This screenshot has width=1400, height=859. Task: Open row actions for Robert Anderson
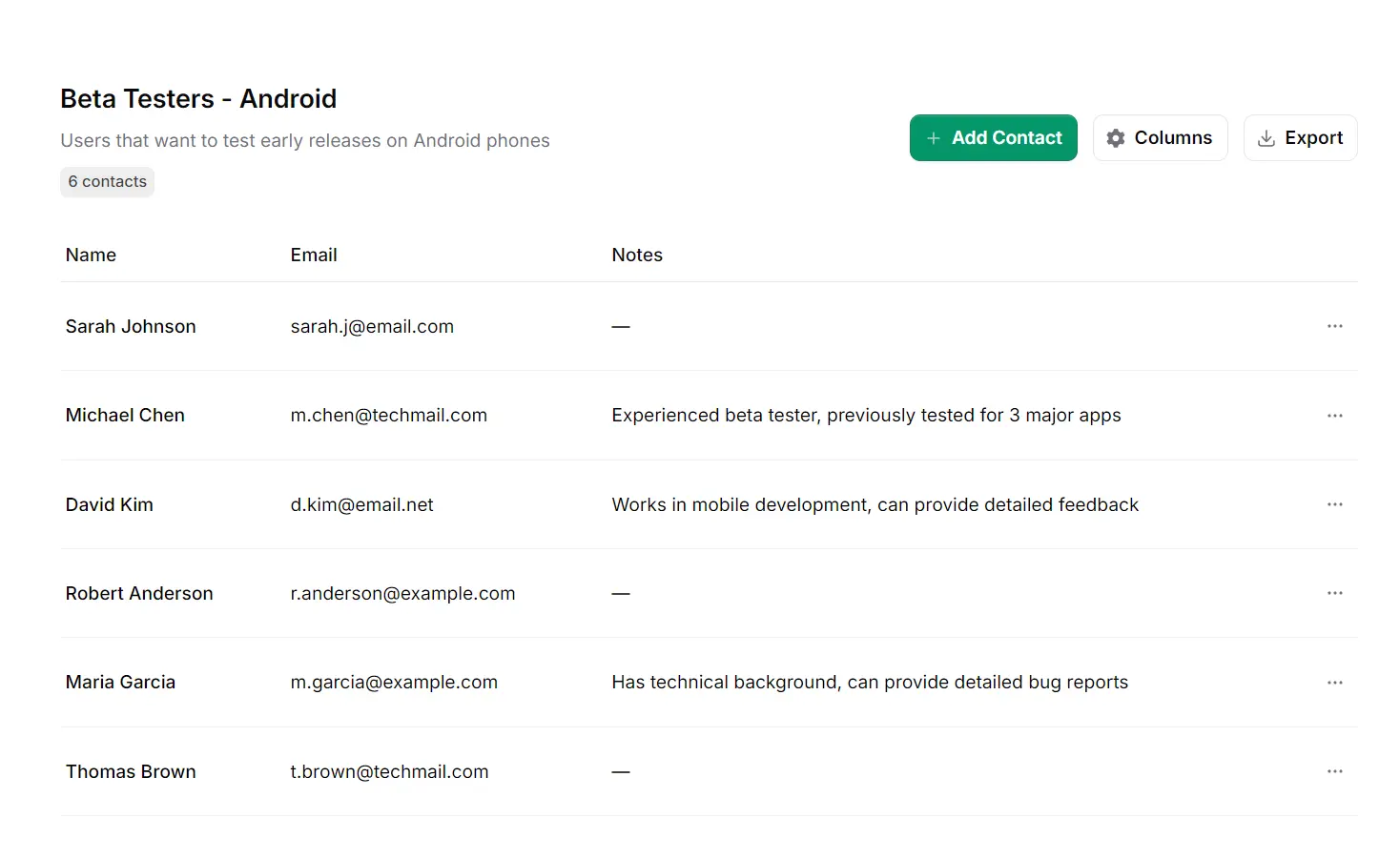[x=1334, y=593]
